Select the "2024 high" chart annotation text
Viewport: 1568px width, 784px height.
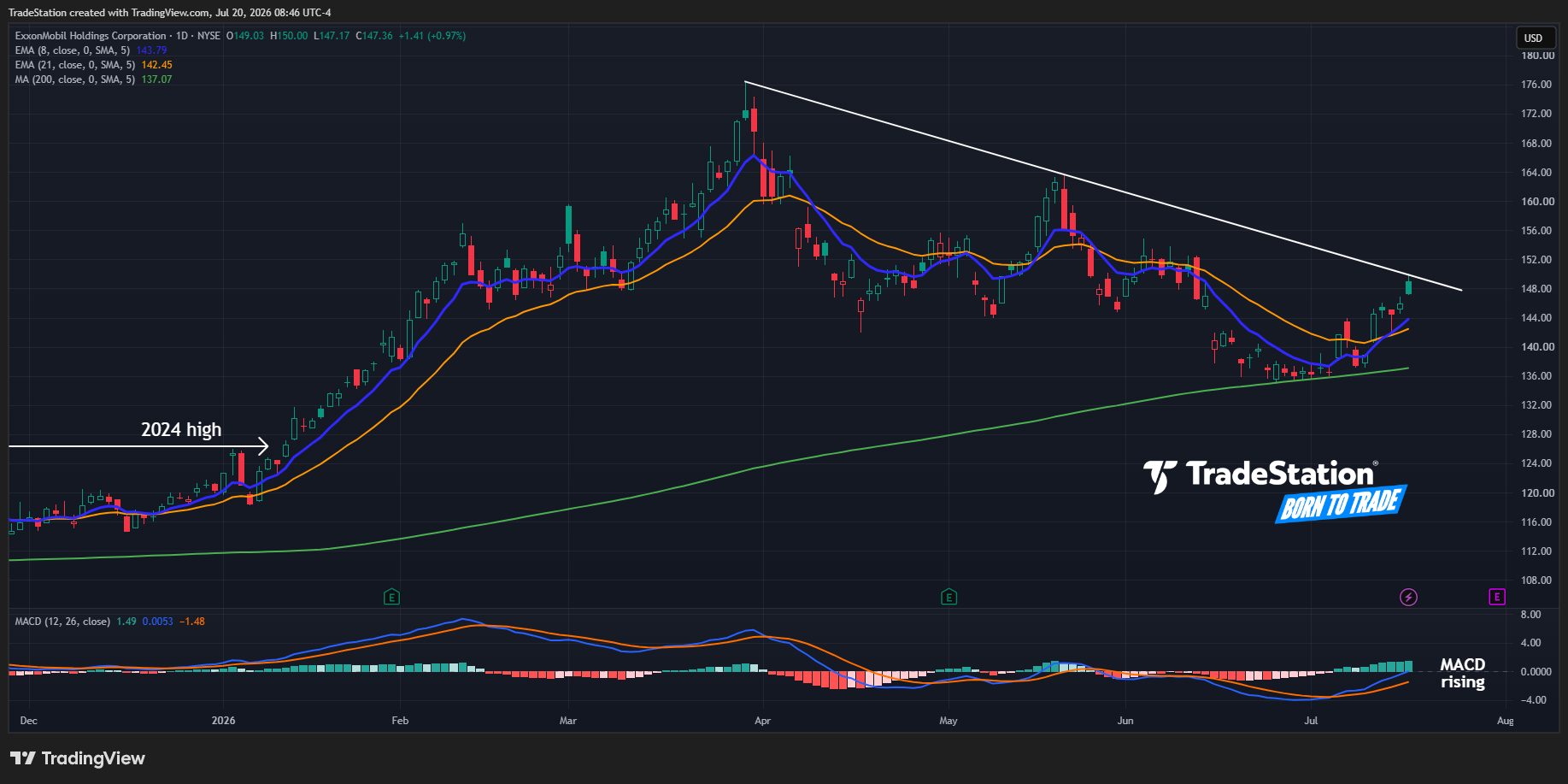(x=181, y=429)
